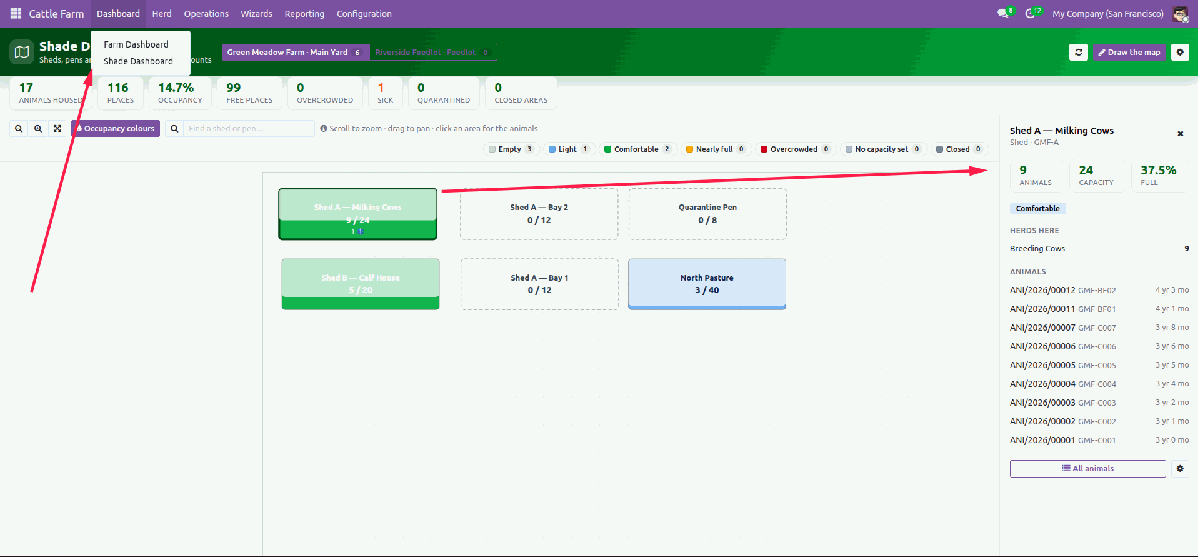The image size is (1198, 557).
Task: Open animal ANI/2026/00007 in the list
Action: click(x=1099, y=328)
